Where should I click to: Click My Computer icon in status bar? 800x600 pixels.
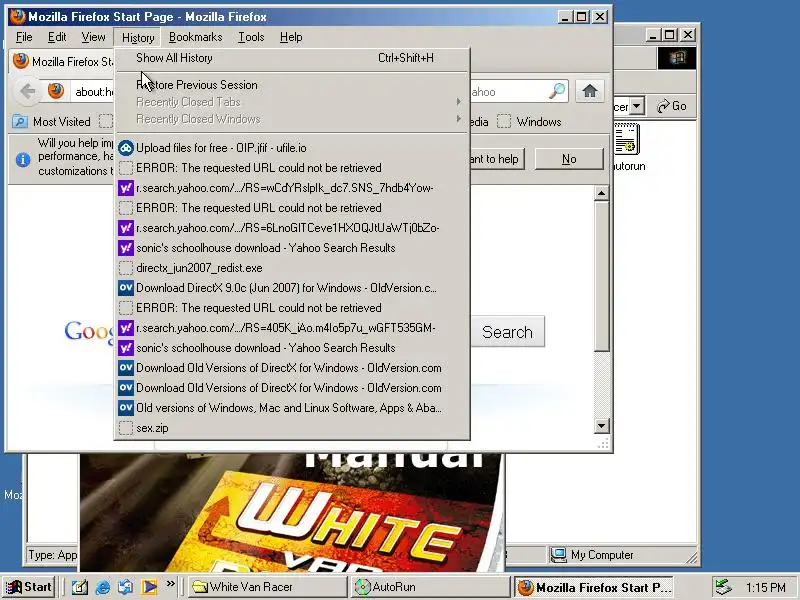point(559,555)
